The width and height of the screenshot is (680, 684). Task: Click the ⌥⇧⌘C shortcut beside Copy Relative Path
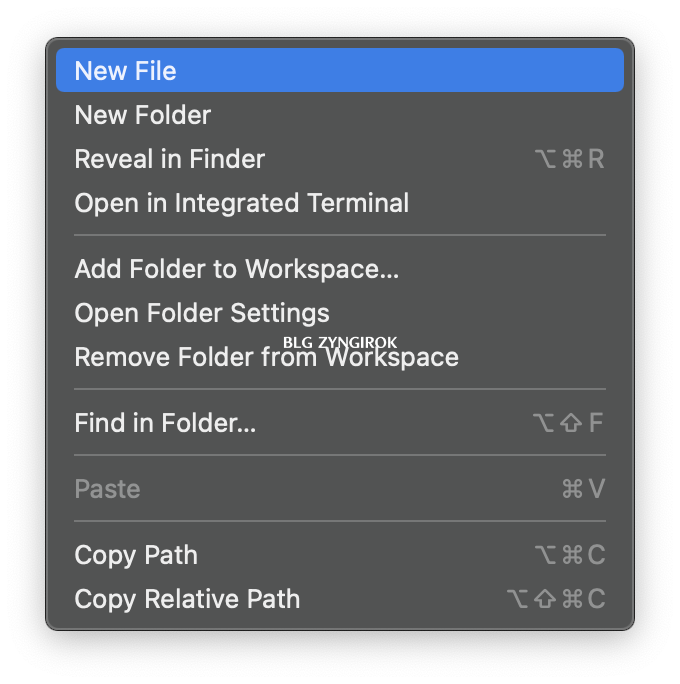(x=557, y=599)
